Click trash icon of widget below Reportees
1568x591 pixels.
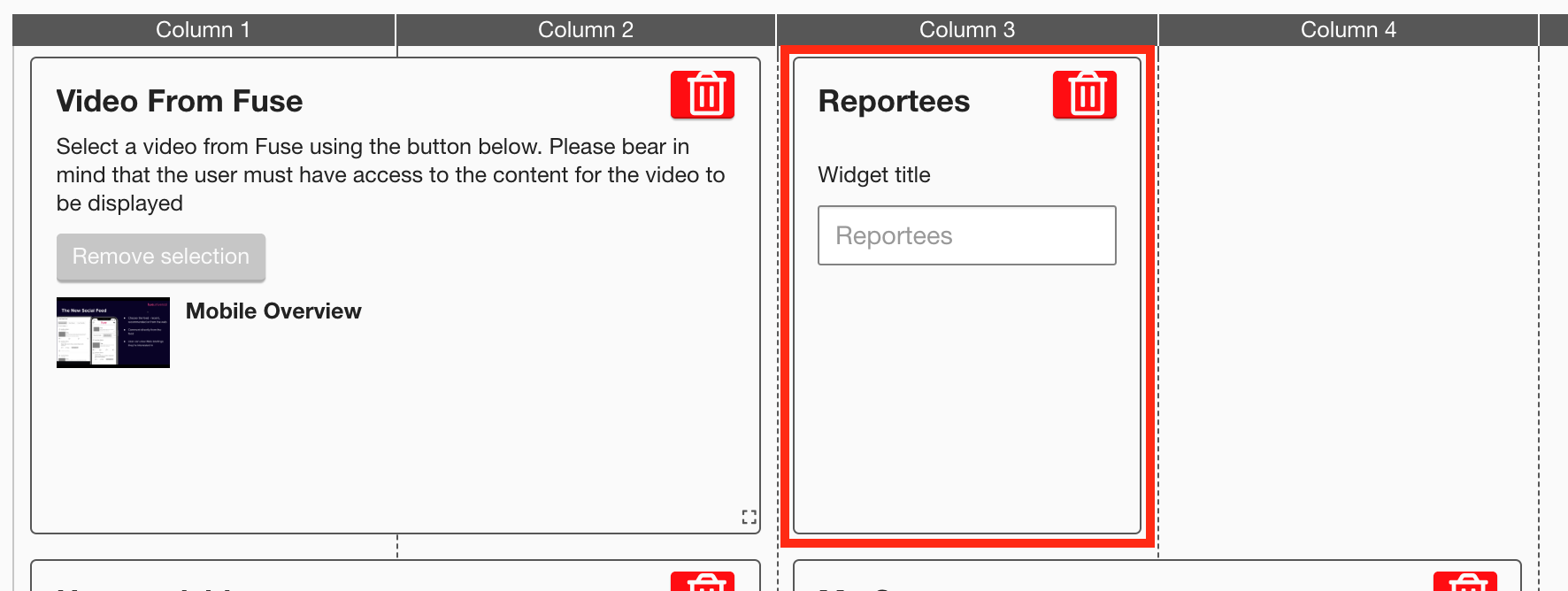pos(1464,582)
